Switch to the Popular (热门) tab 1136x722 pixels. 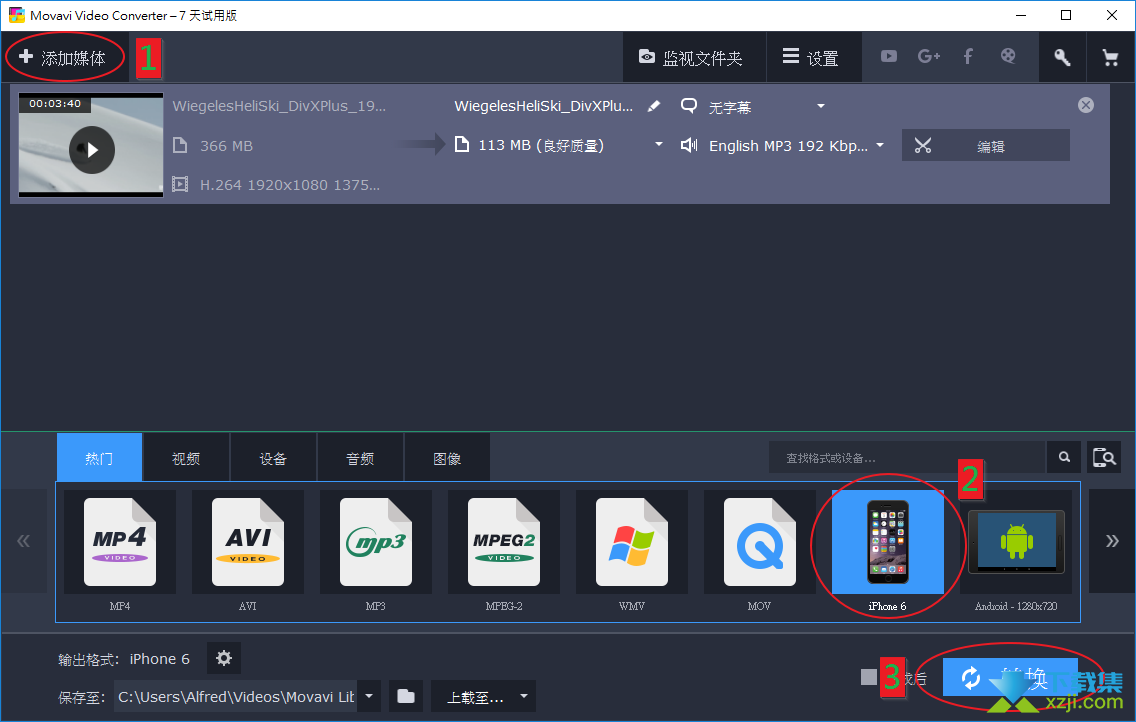[99, 458]
